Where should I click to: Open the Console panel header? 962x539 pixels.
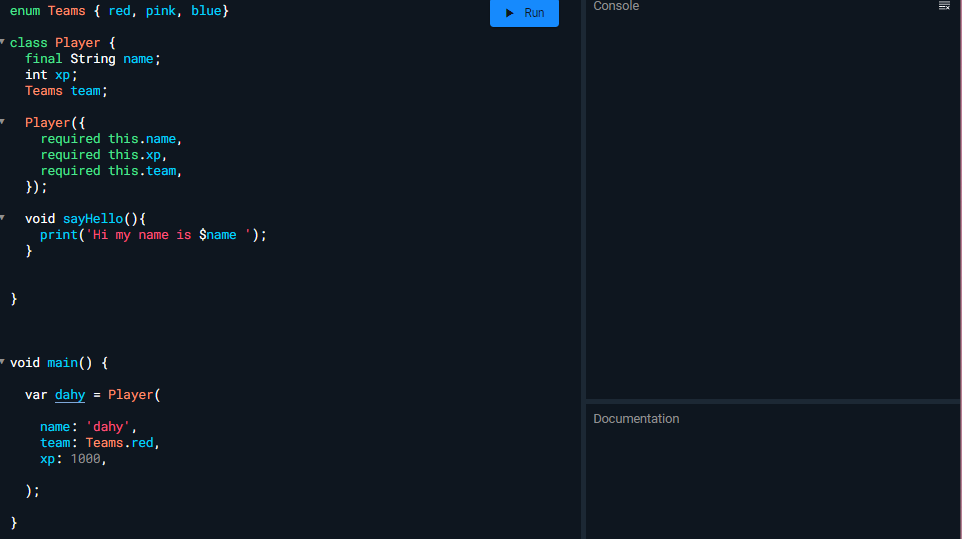coord(616,6)
